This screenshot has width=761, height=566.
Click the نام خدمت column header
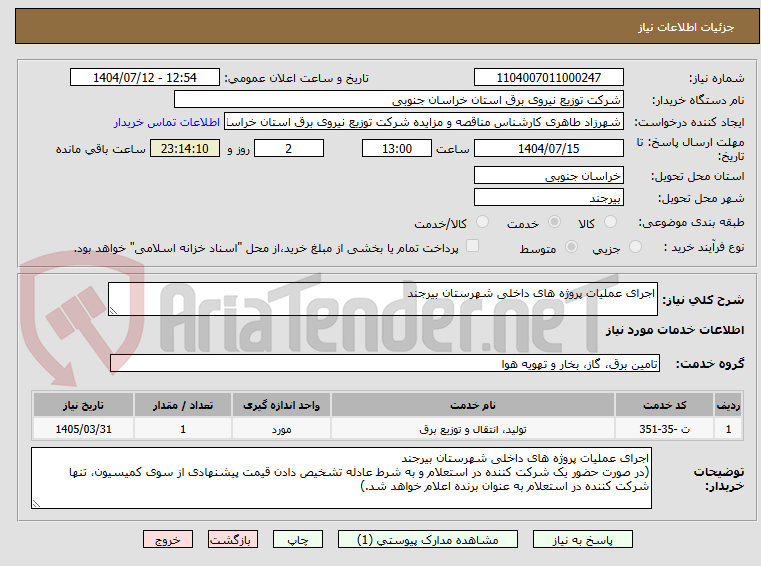click(473, 405)
